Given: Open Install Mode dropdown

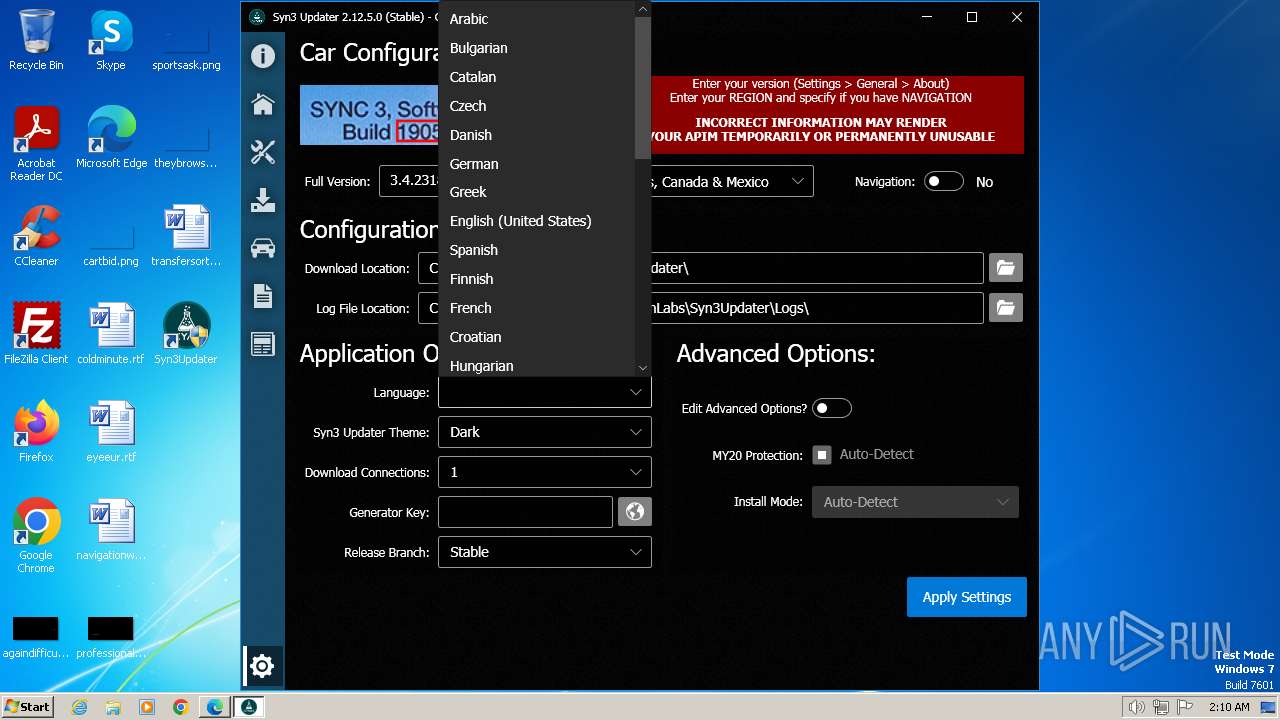Looking at the screenshot, I should pos(915,502).
